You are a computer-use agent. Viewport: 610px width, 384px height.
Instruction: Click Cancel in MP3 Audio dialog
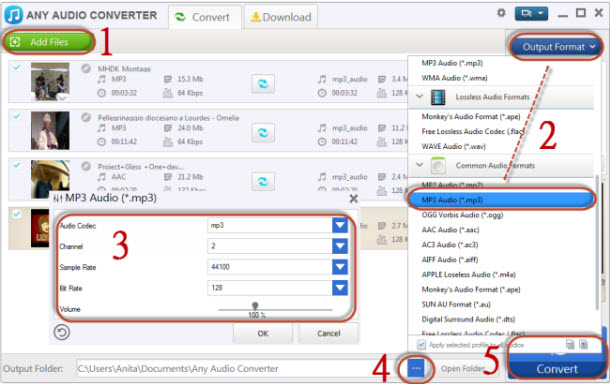click(328, 333)
